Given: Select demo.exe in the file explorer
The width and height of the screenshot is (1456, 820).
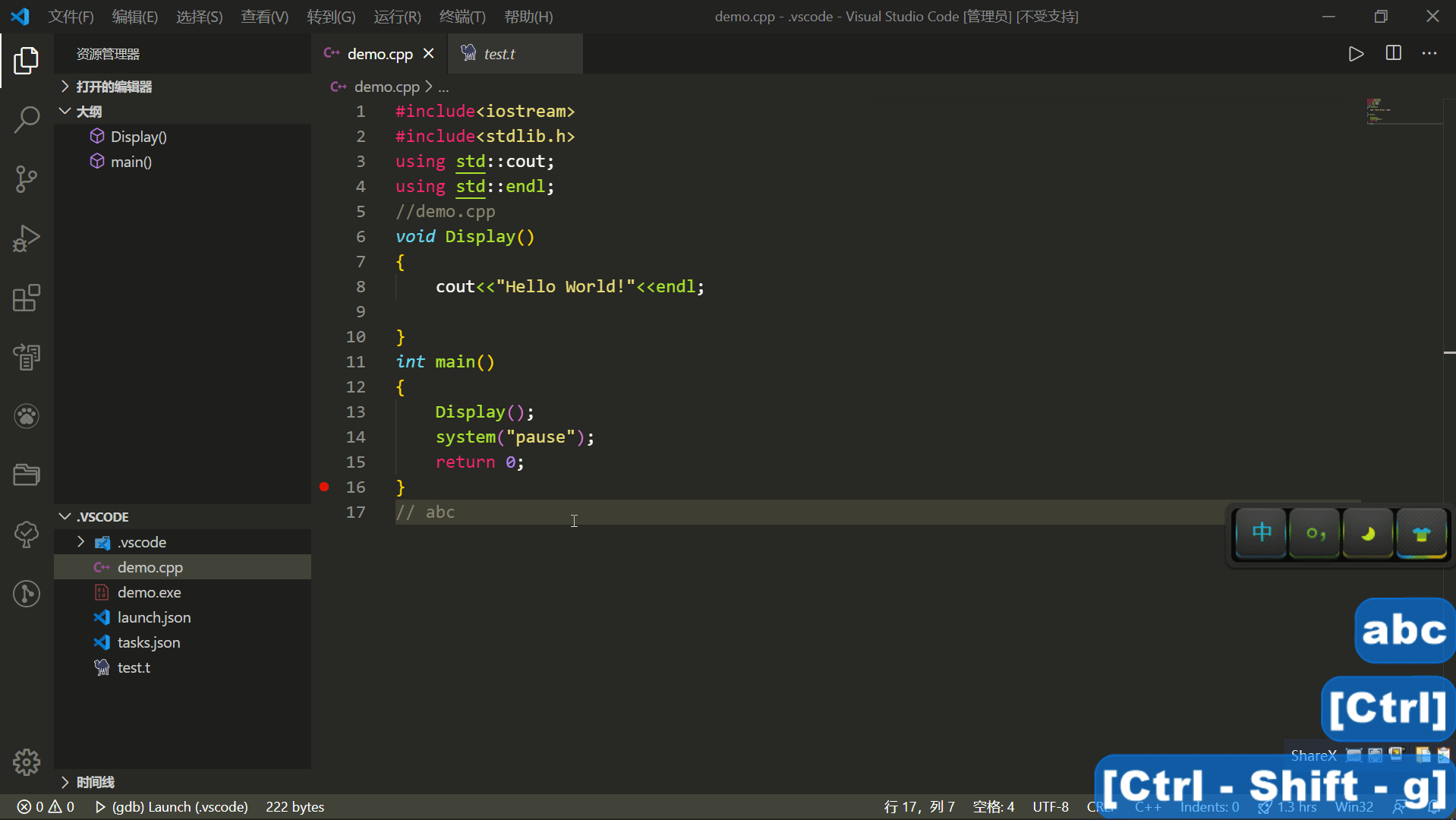Looking at the screenshot, I should point(149,591).
